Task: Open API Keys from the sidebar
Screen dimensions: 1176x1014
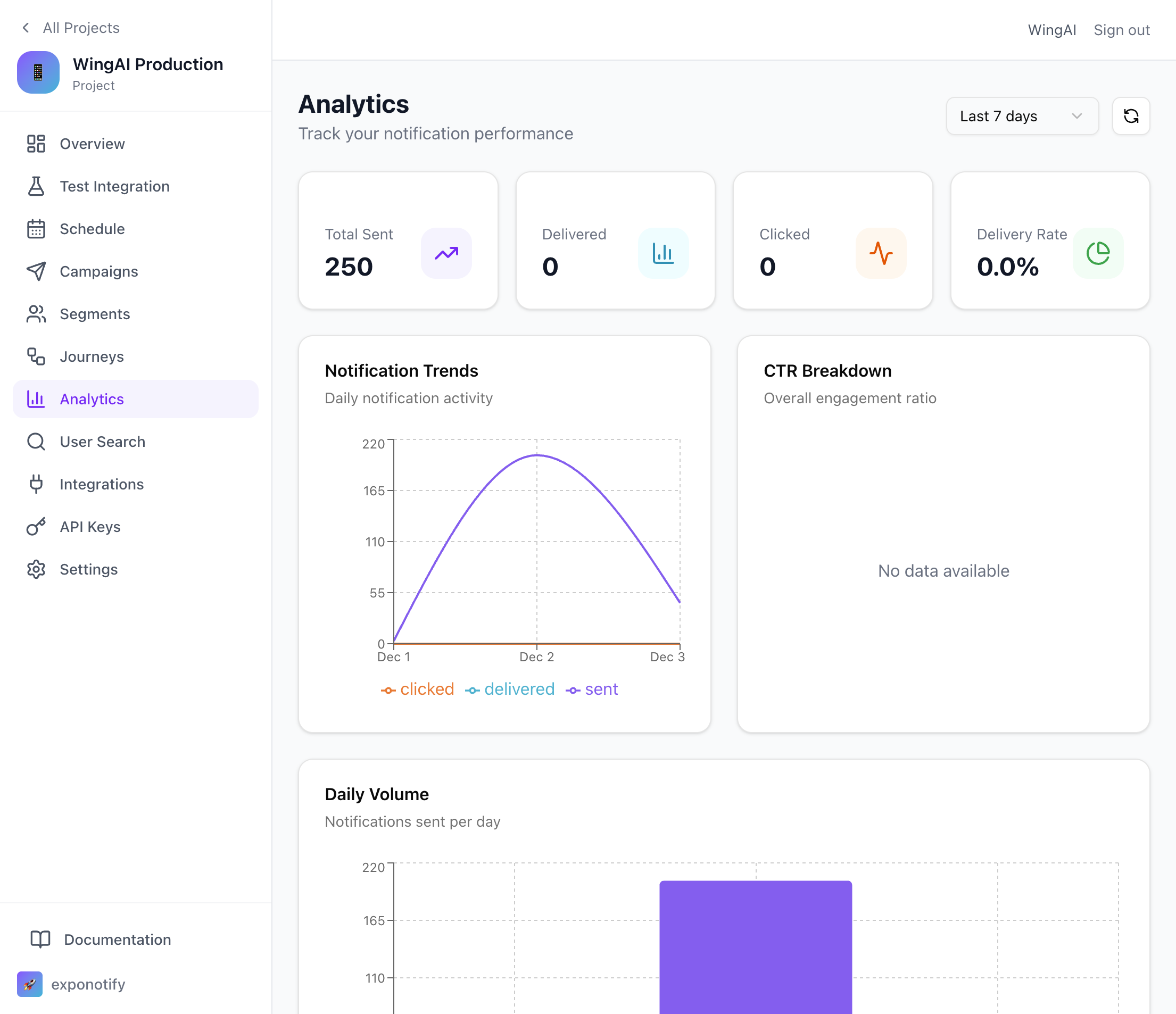Action: pyautogui.click(x=90, y=527)
